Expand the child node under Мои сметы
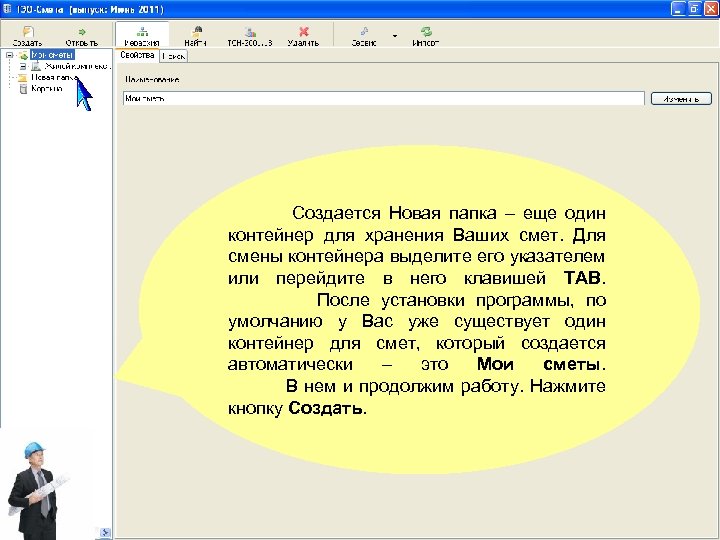720x540 pixels. (22, 66)
